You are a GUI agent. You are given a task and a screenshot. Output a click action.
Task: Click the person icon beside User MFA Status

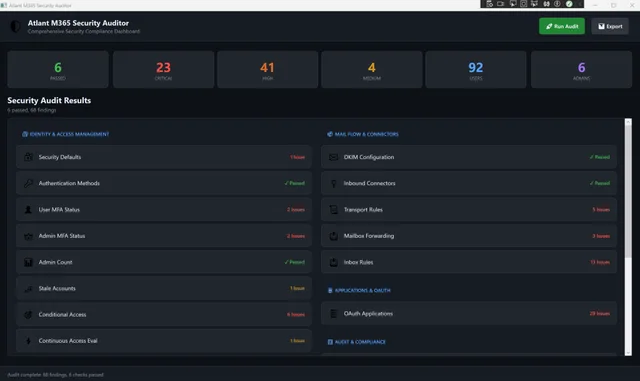tap(28, 209)
